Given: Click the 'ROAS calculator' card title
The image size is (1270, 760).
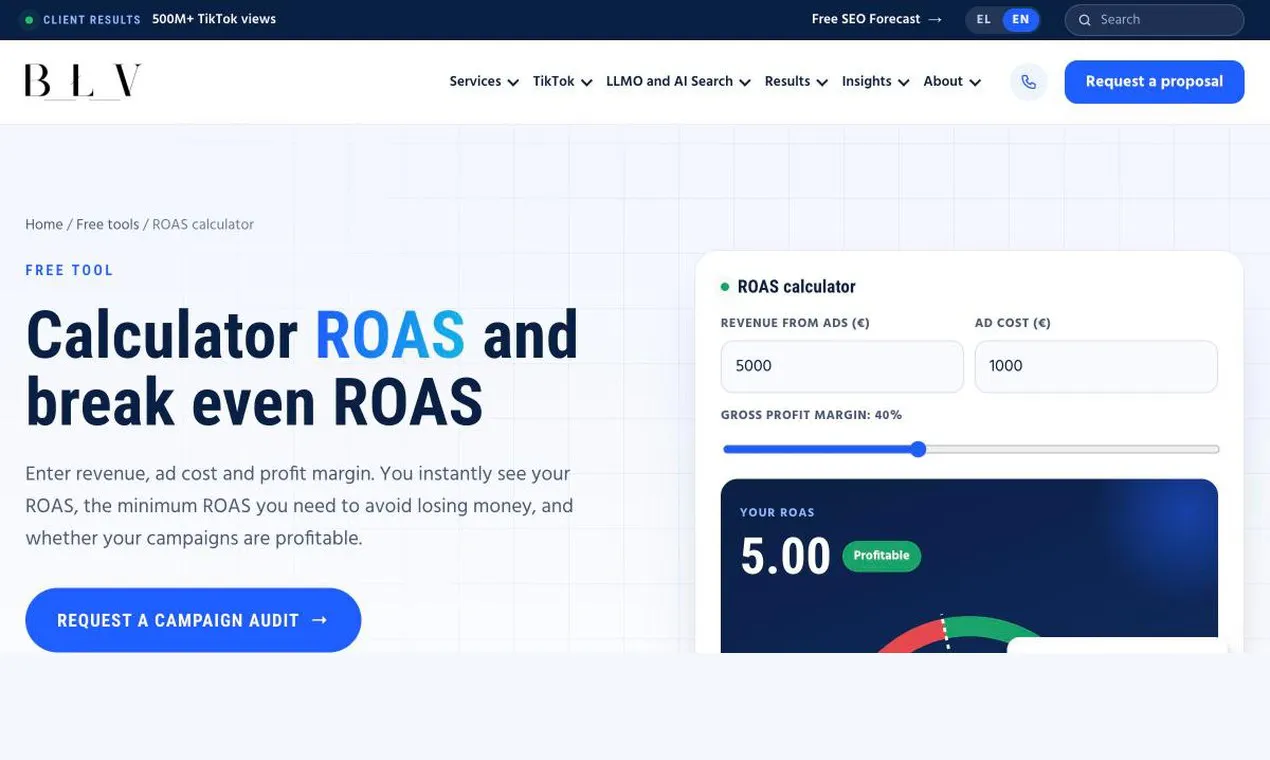Looking at the screenshot, I should point(796,287).
